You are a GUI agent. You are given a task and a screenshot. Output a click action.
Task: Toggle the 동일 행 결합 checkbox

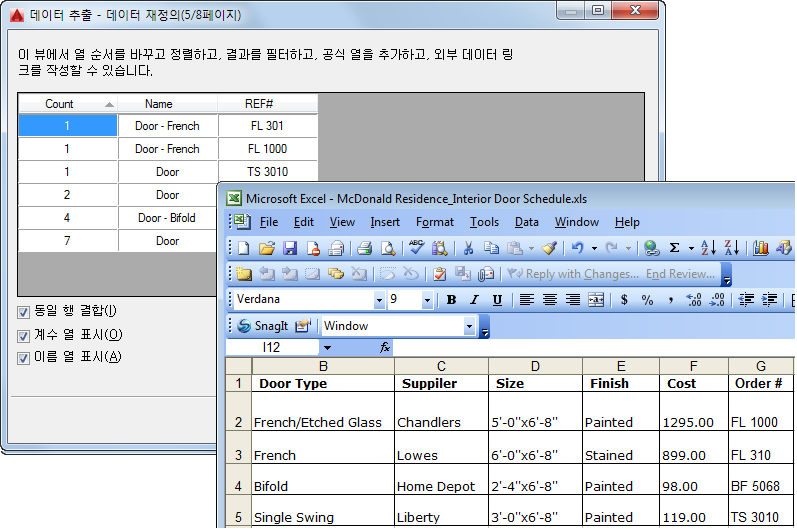[23, 312]
